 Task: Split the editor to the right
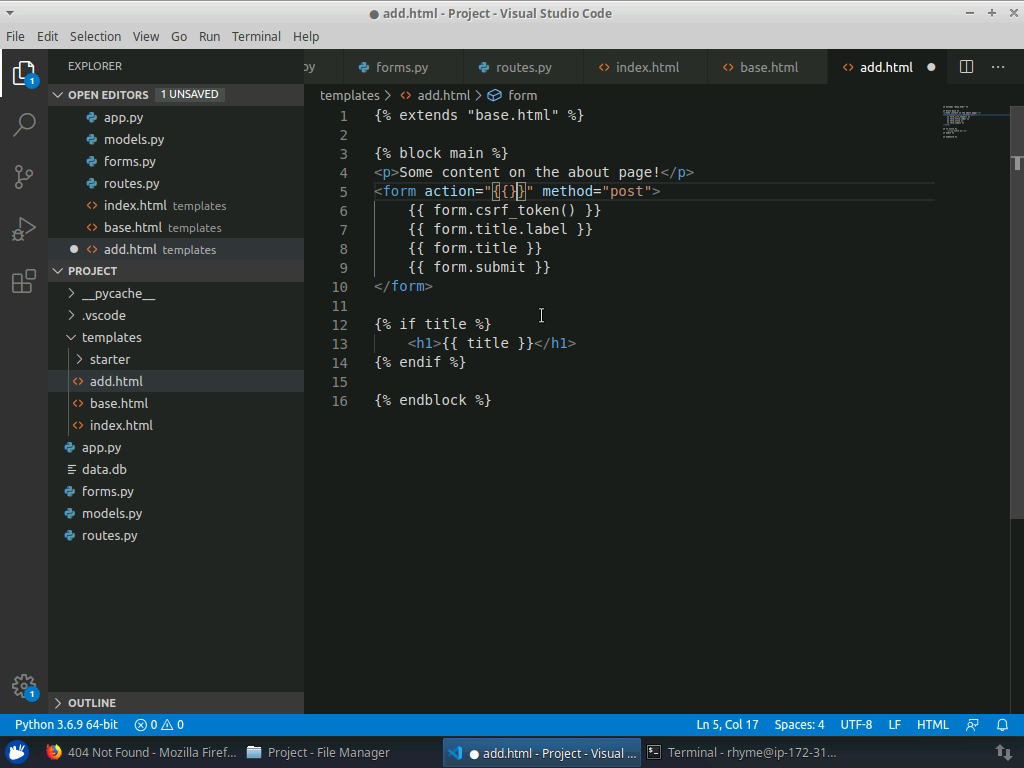point(967,67)
